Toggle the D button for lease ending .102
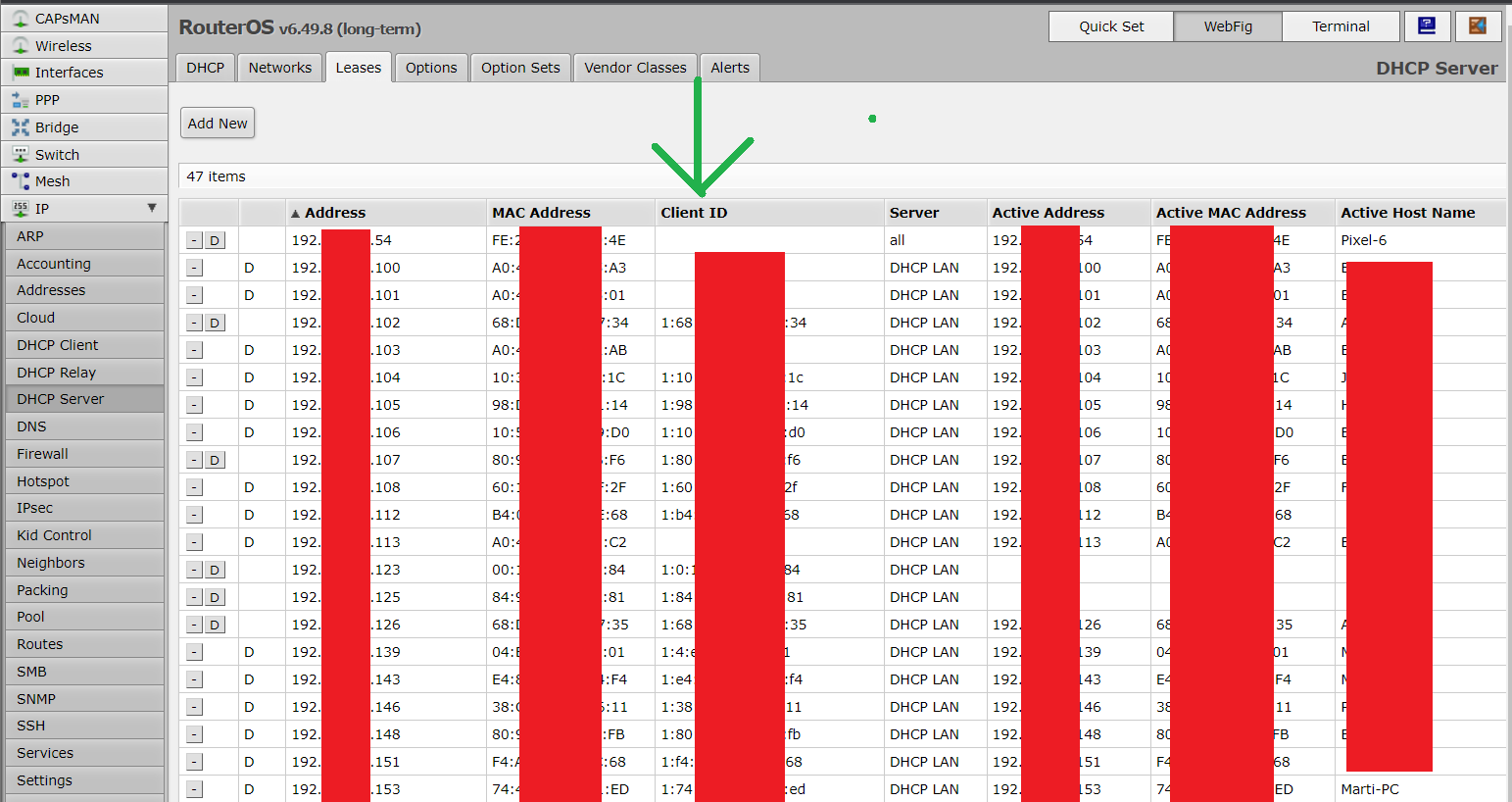 [215, 323]
